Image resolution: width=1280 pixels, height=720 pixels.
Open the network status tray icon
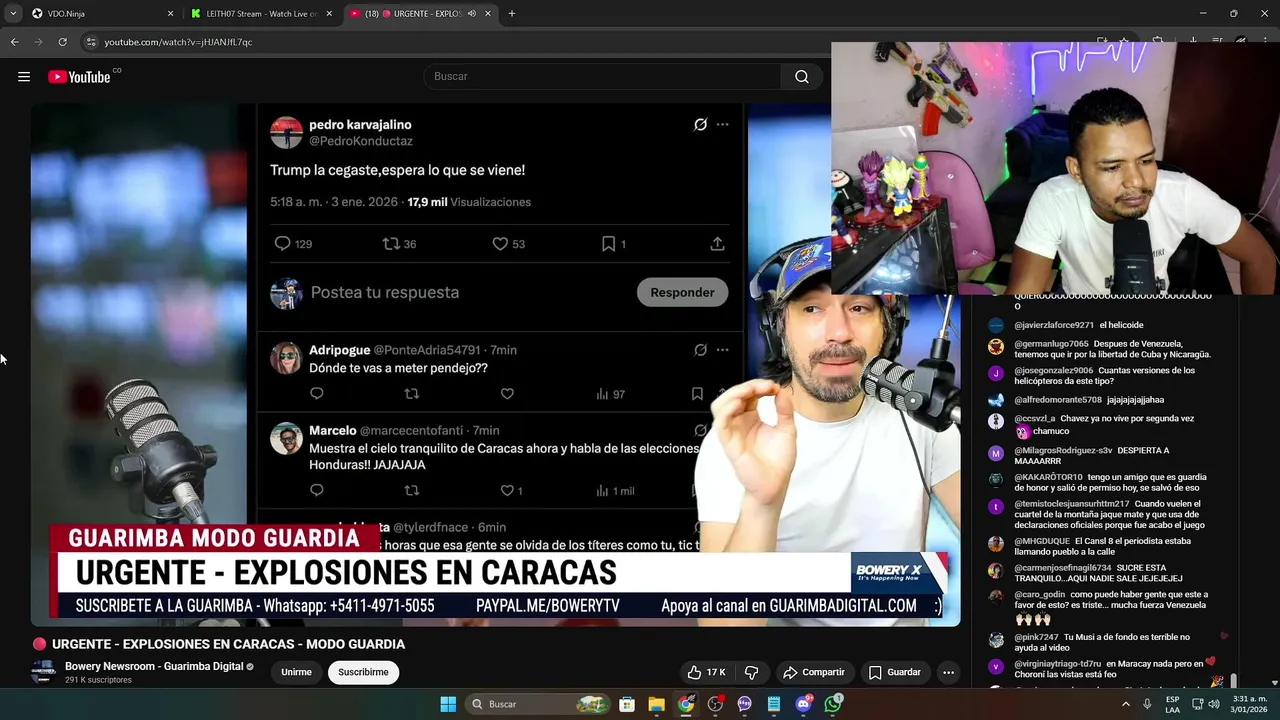pyautogui.click(x=1197, y=704)
